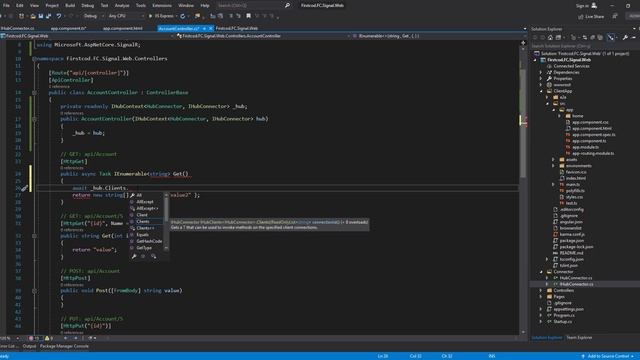Click the browser refresh icon in toolbar
640x360 pixels.
[183, 16]
